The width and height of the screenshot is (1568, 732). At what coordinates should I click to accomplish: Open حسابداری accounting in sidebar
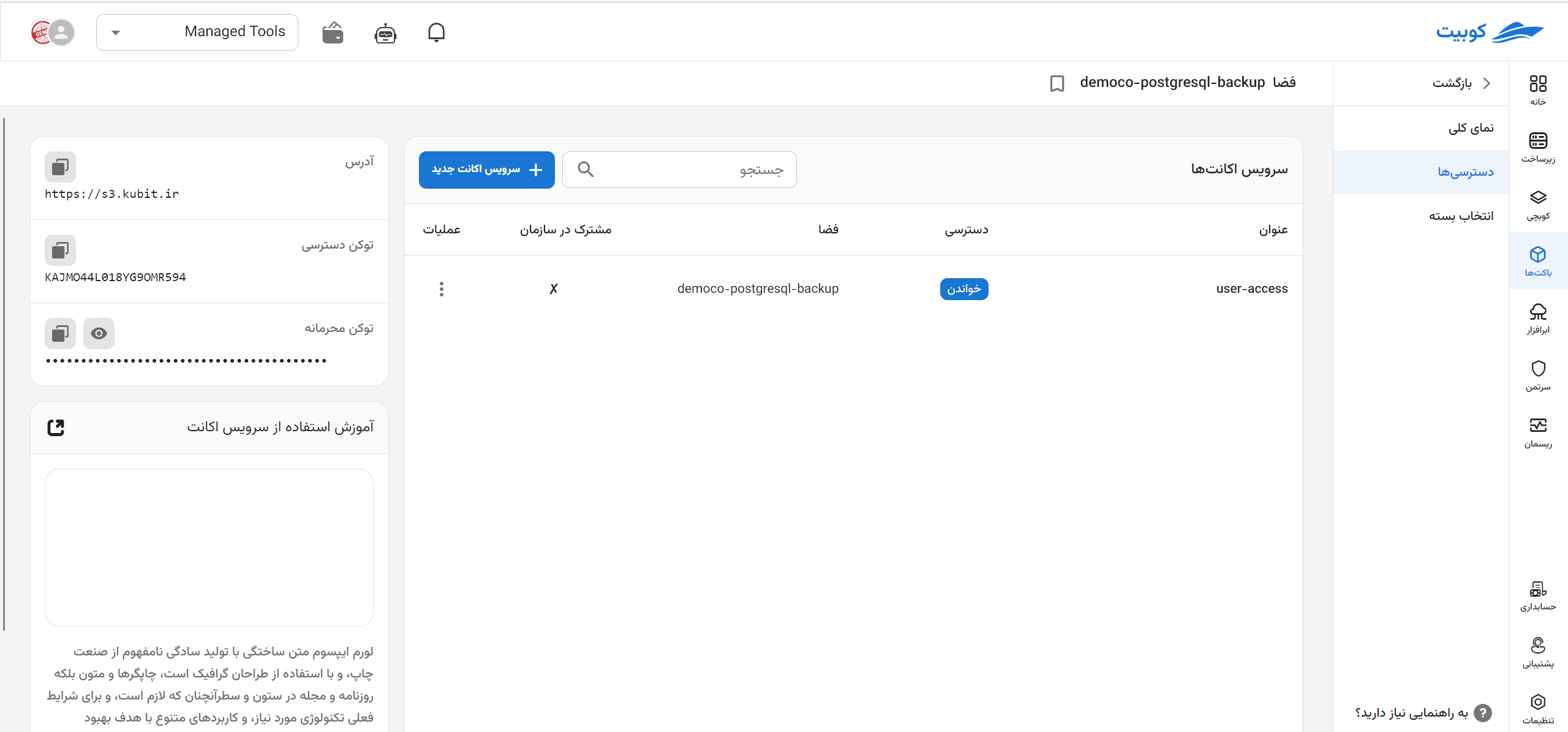pos(1538,595)
